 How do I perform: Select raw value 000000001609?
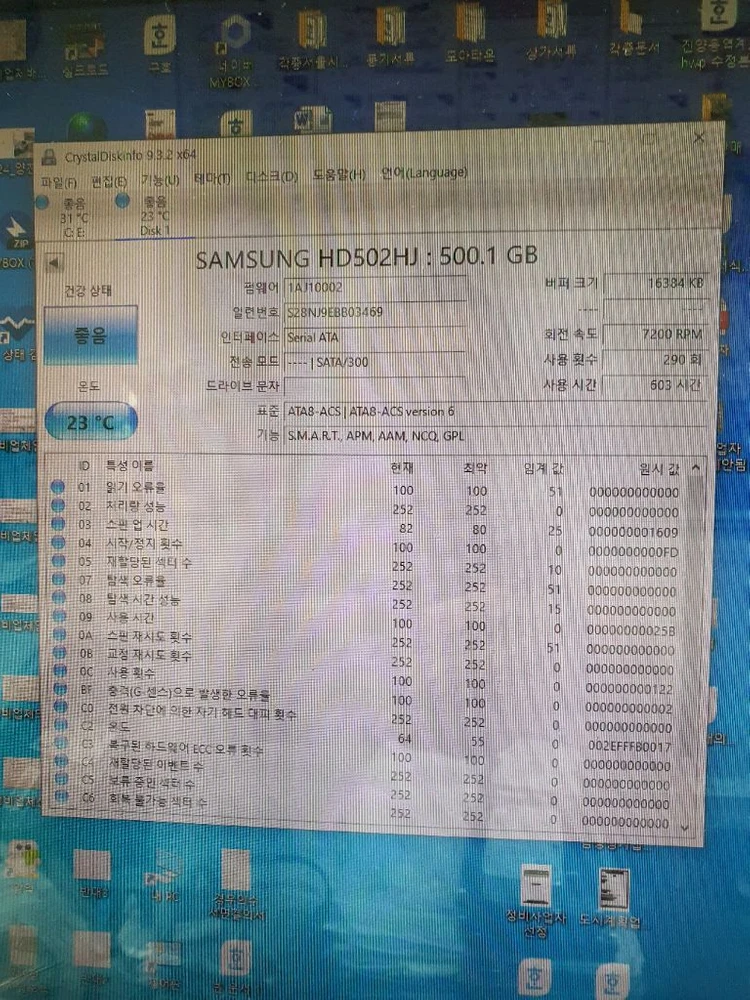coord(633,532)
